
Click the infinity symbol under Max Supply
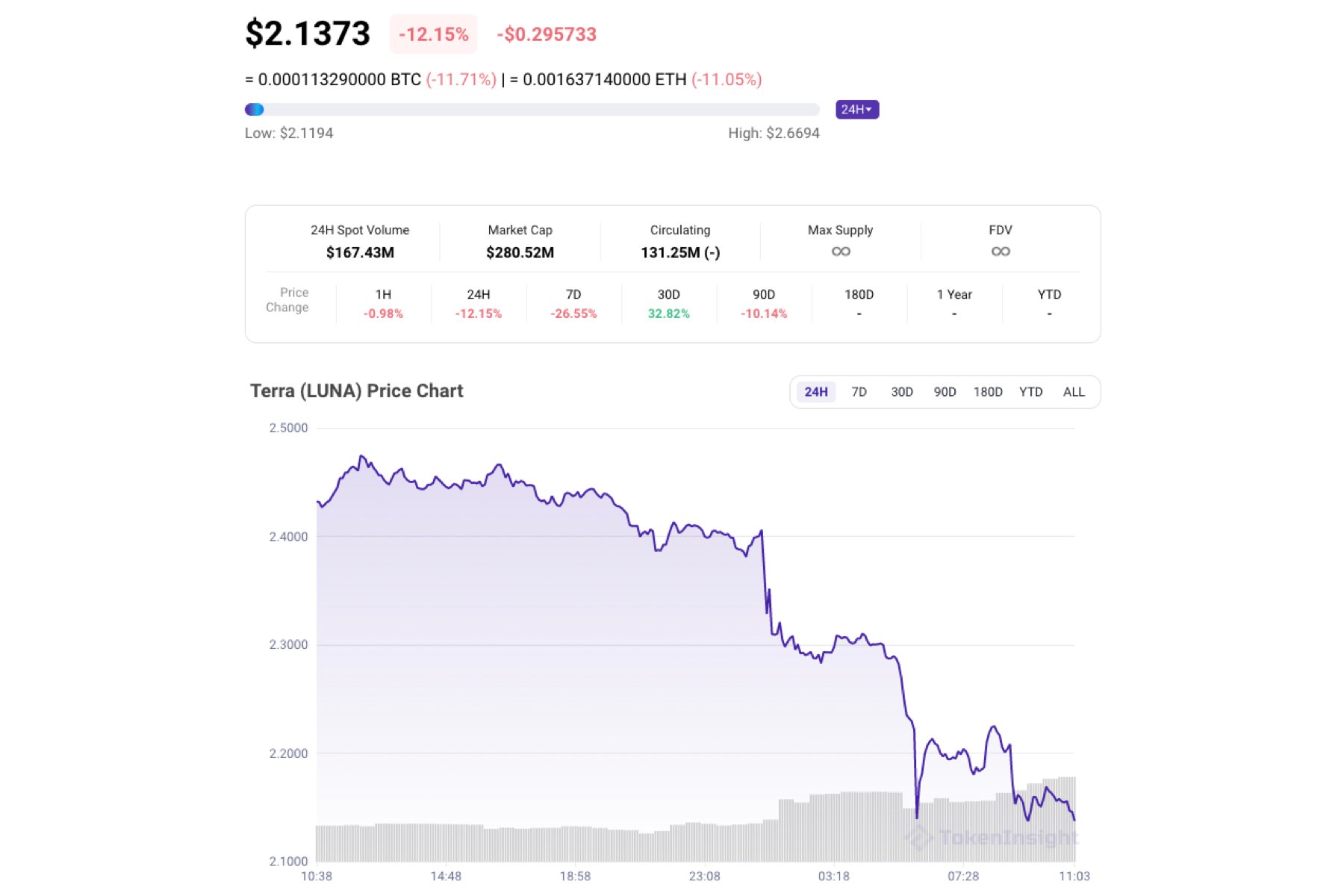(x=841, y=252)
